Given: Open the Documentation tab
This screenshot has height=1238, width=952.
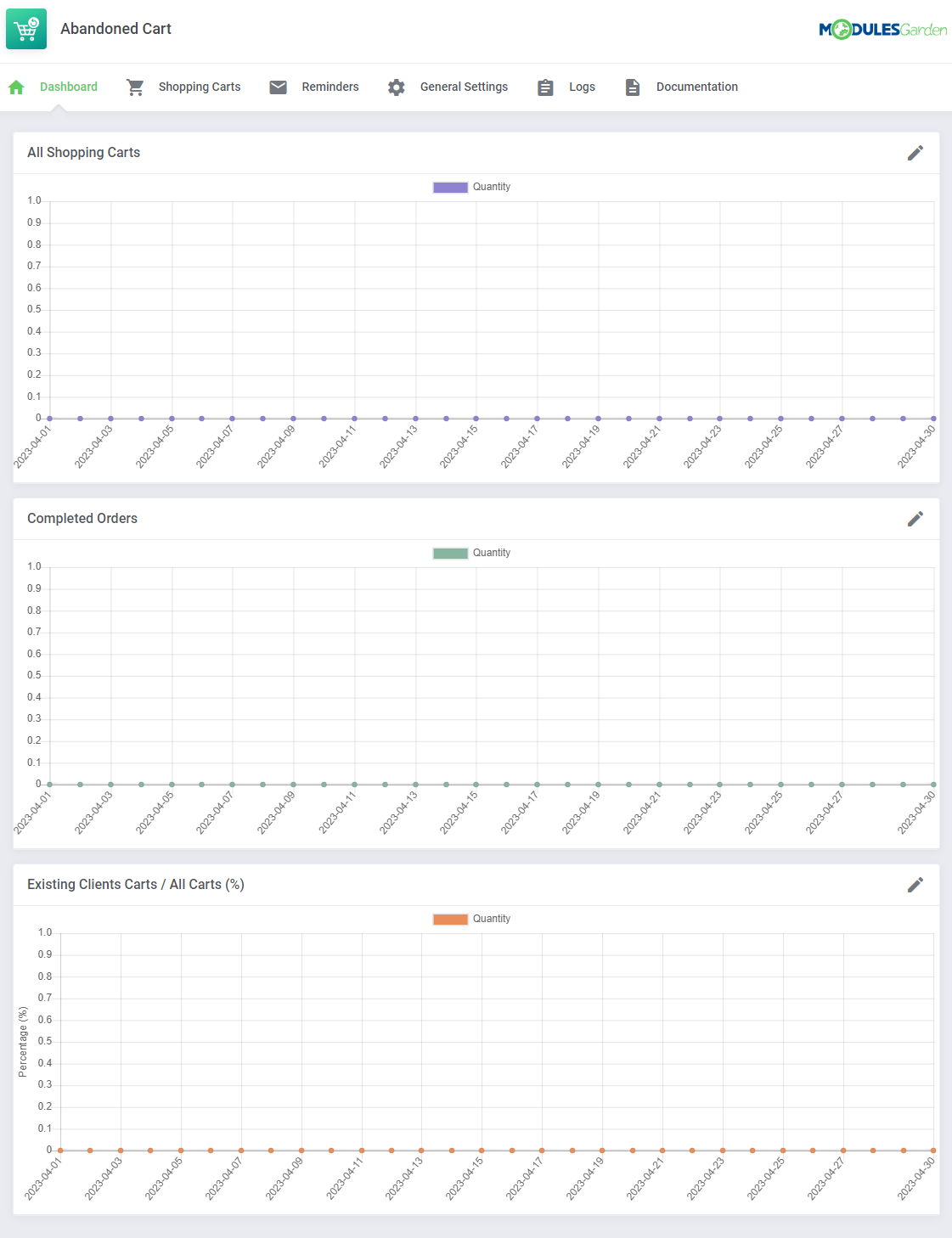Looking at the screenshot, I should pos(697,87).
